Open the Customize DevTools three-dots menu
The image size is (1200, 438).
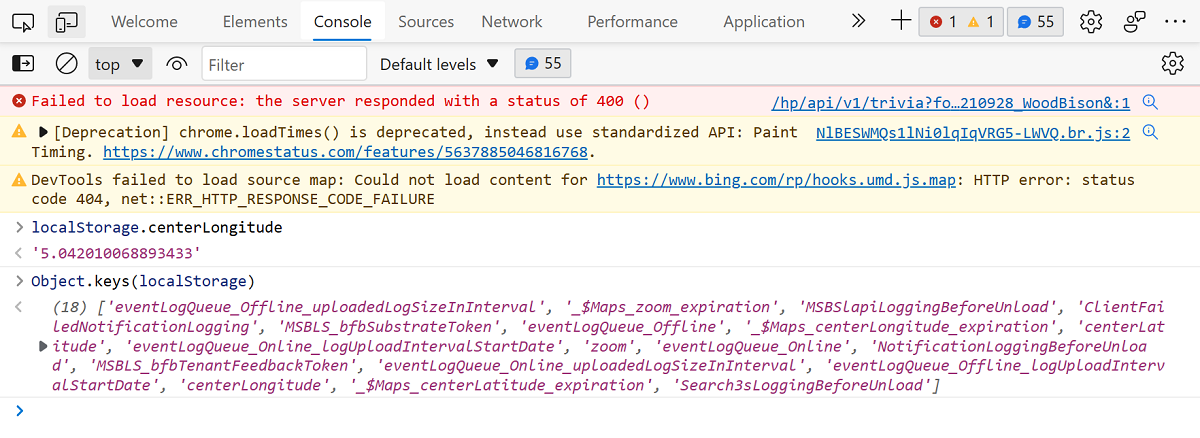(x=1174, y=21)
